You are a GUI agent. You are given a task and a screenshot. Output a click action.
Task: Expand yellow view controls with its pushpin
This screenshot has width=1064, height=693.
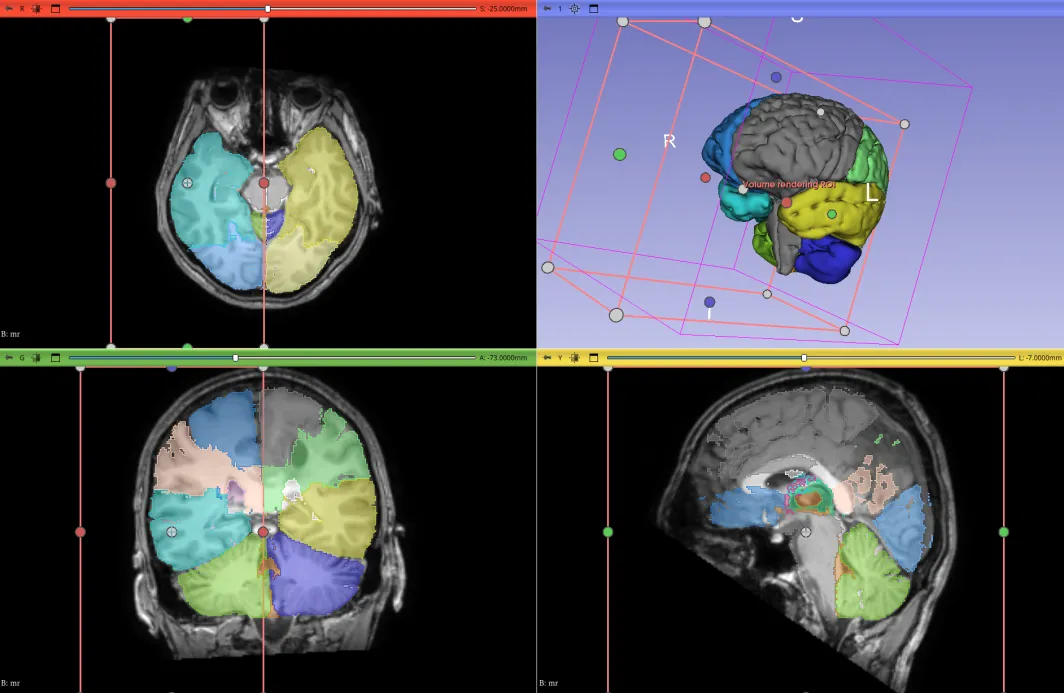pyautogui.click(x=548, y=357)
